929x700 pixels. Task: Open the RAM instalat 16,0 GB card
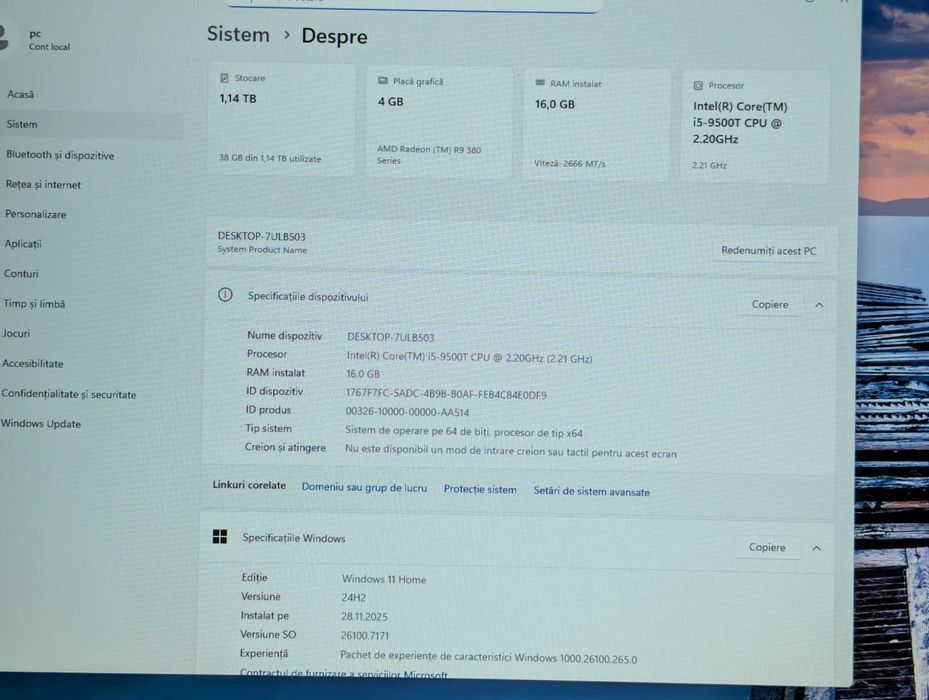tap(597, 125)
